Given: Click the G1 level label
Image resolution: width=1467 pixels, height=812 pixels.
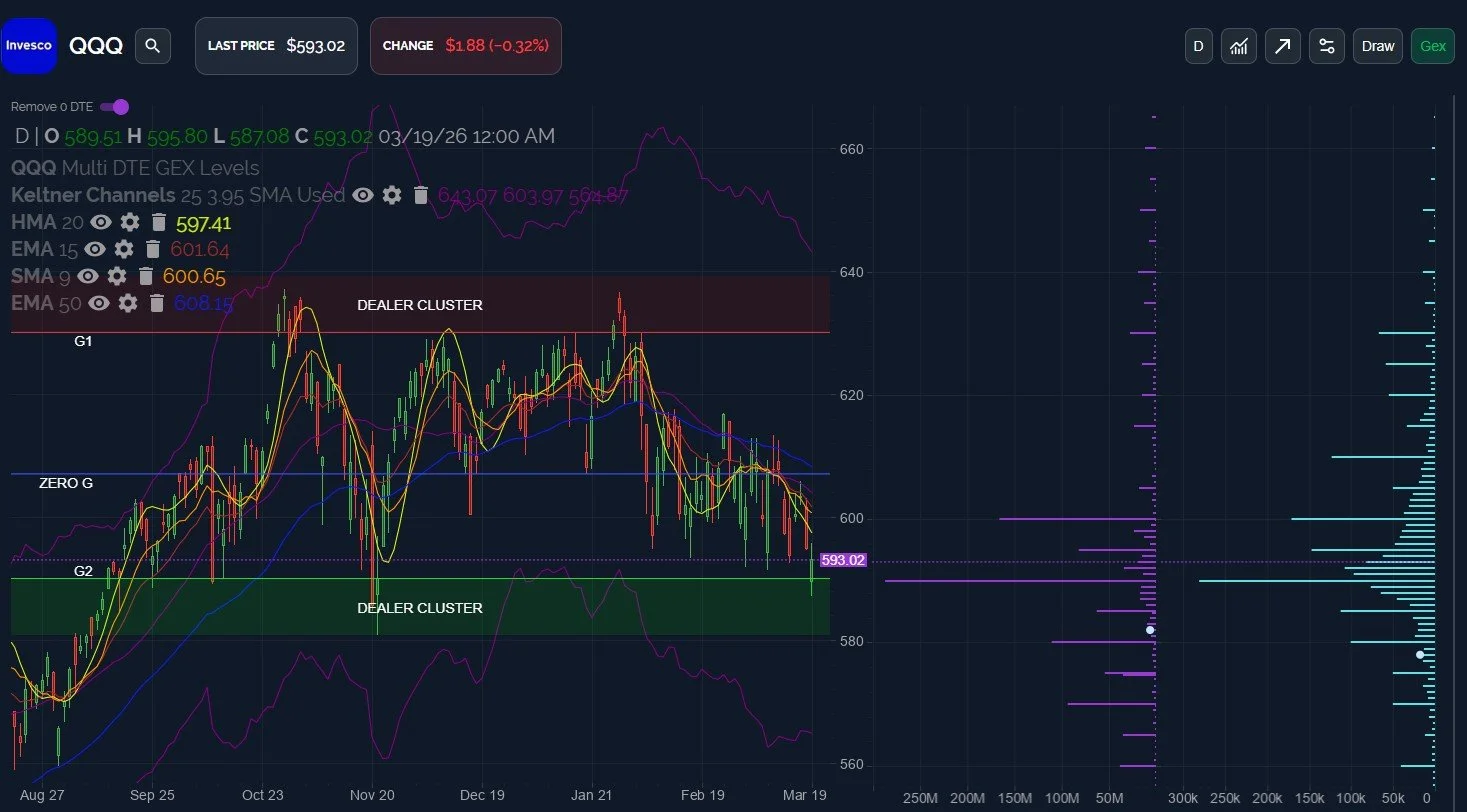Looking at the screenshot, I should pos(83,341).
